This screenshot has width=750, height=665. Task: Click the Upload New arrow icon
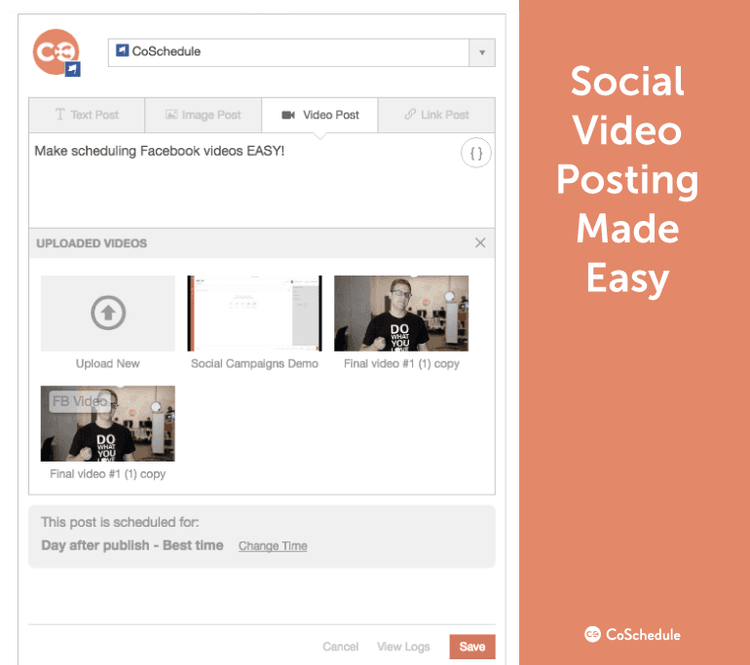pyautogui.click(x=108, y=313)
